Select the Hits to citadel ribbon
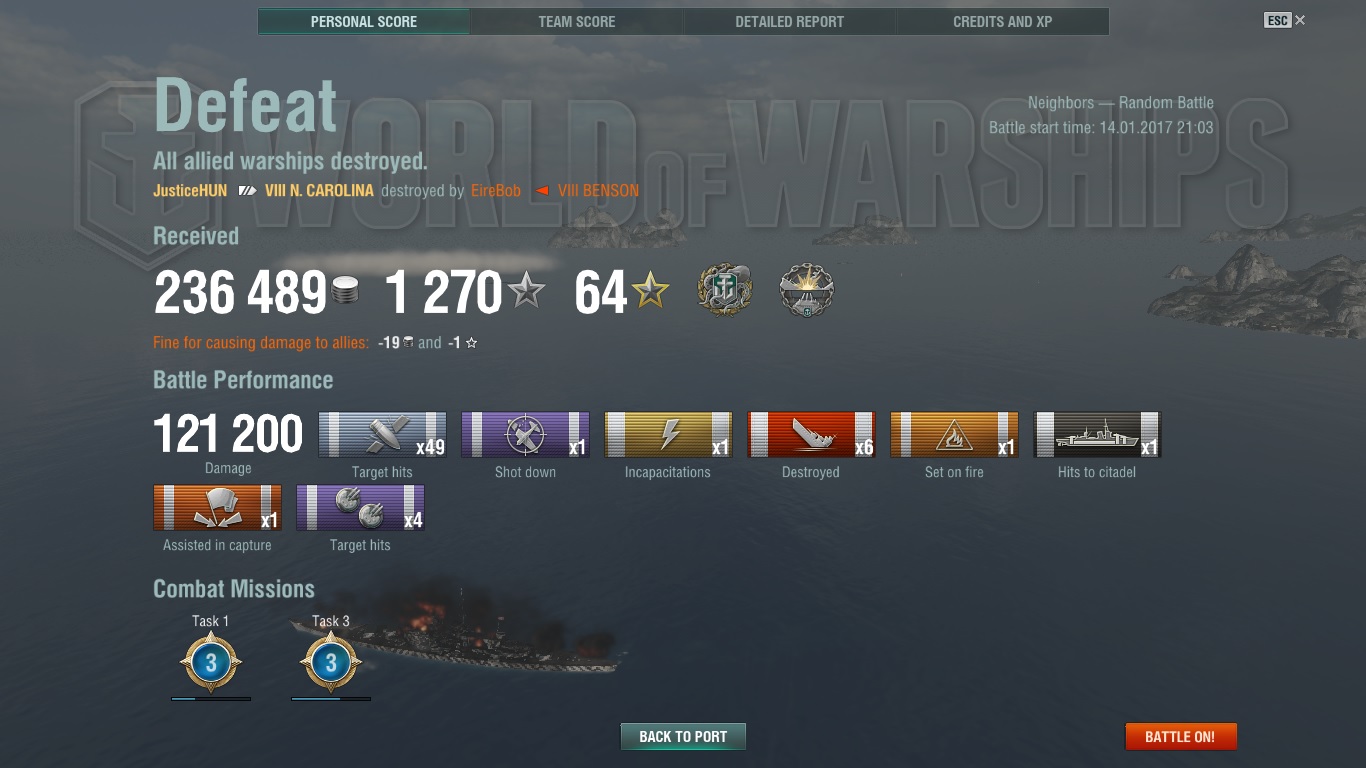Image resolution: width=1366 pixels, height=768 pixels. tap(1097, 435)
